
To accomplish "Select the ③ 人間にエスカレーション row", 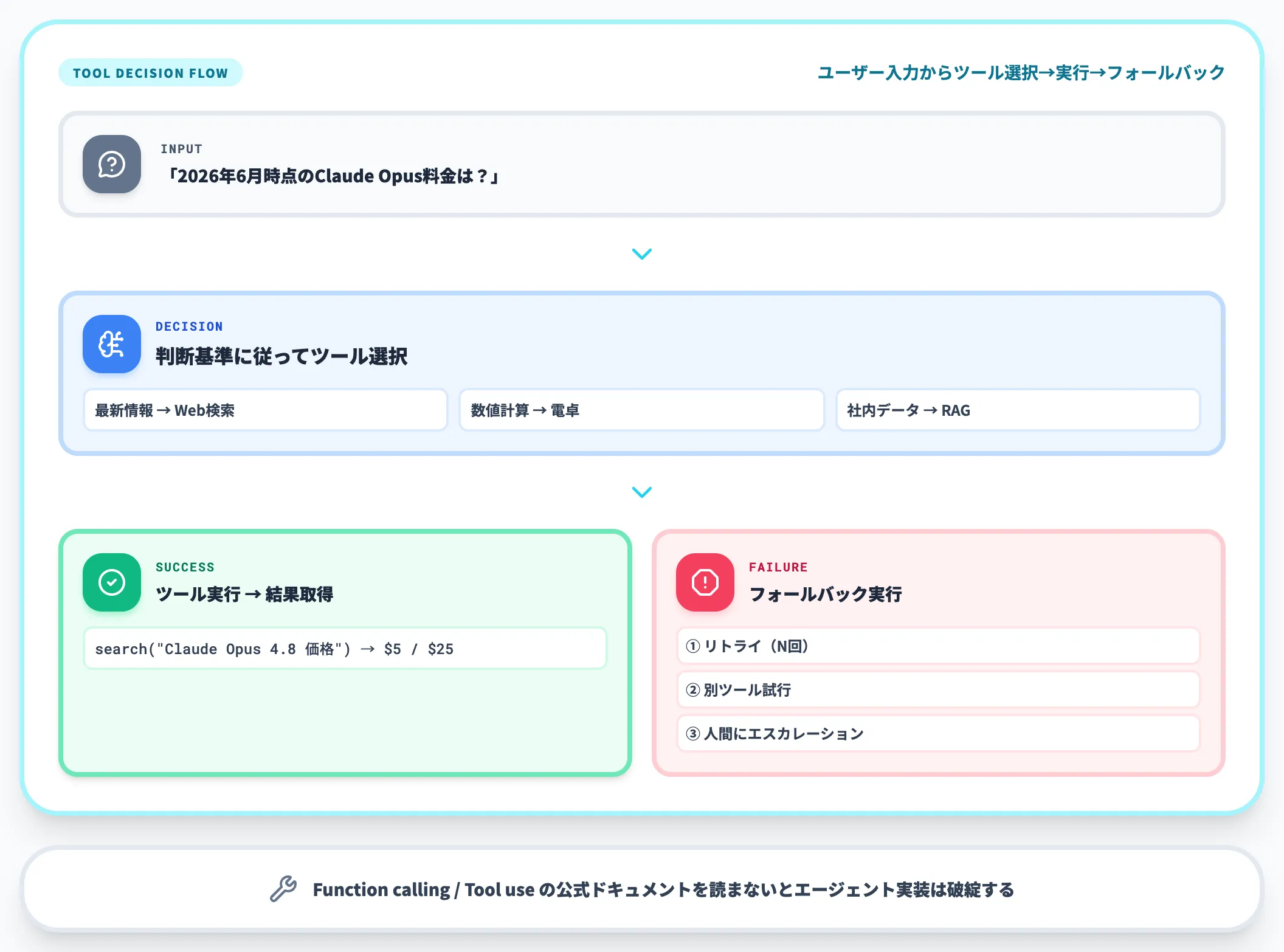I will [938, 734].
